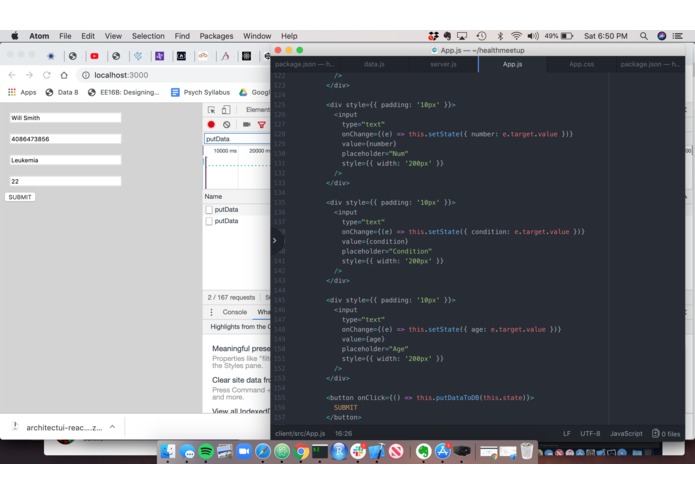
Task: Open the Notification Center menu bar icon
Action: tap(678, 36)
